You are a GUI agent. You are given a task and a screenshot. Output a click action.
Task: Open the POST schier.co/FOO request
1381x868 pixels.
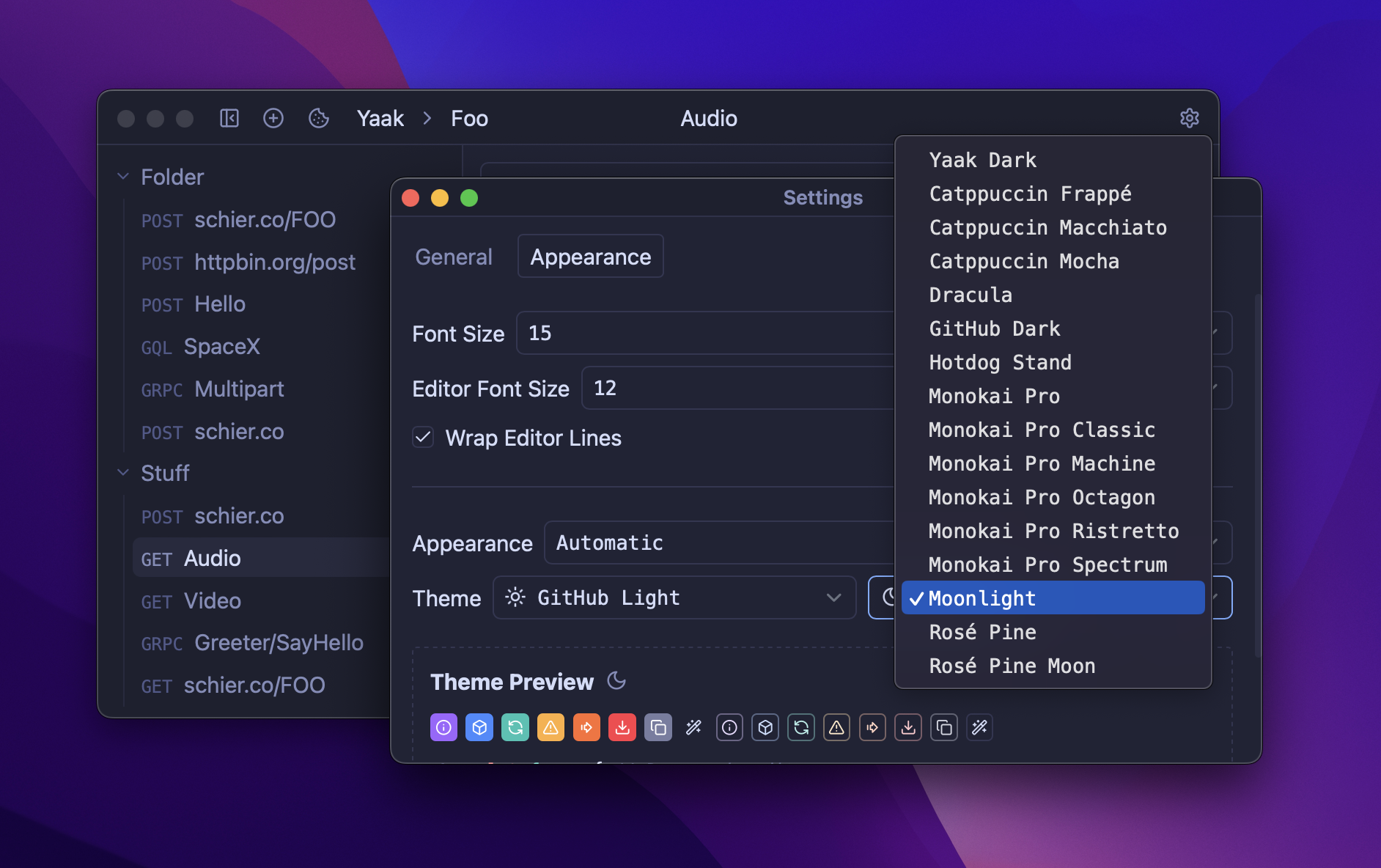(x=260, y=219)
